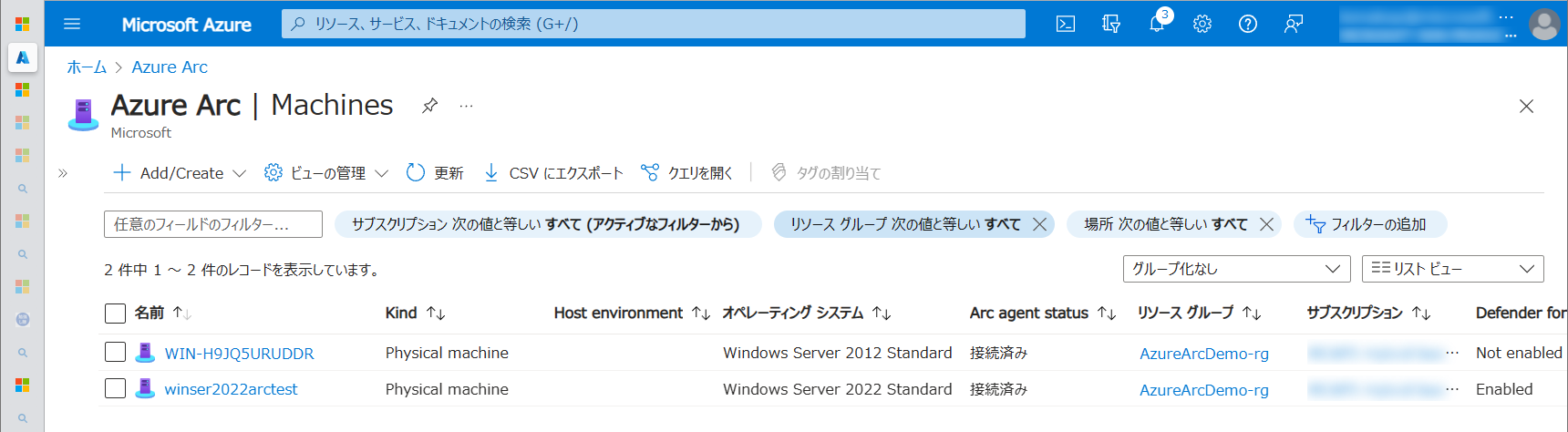Focus the portal search box

point(654,24)
